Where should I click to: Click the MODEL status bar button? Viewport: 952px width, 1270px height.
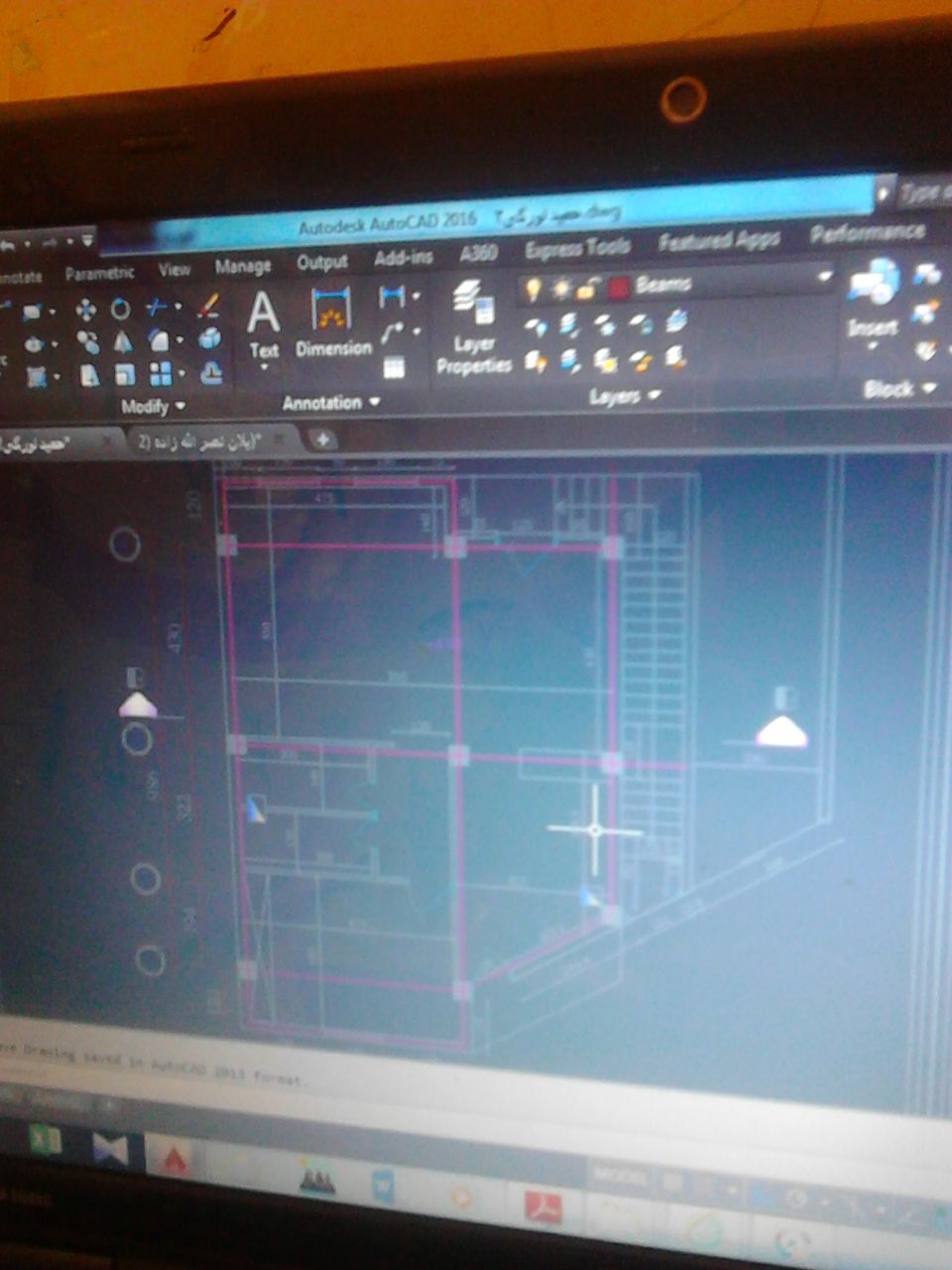(619, 1178)
